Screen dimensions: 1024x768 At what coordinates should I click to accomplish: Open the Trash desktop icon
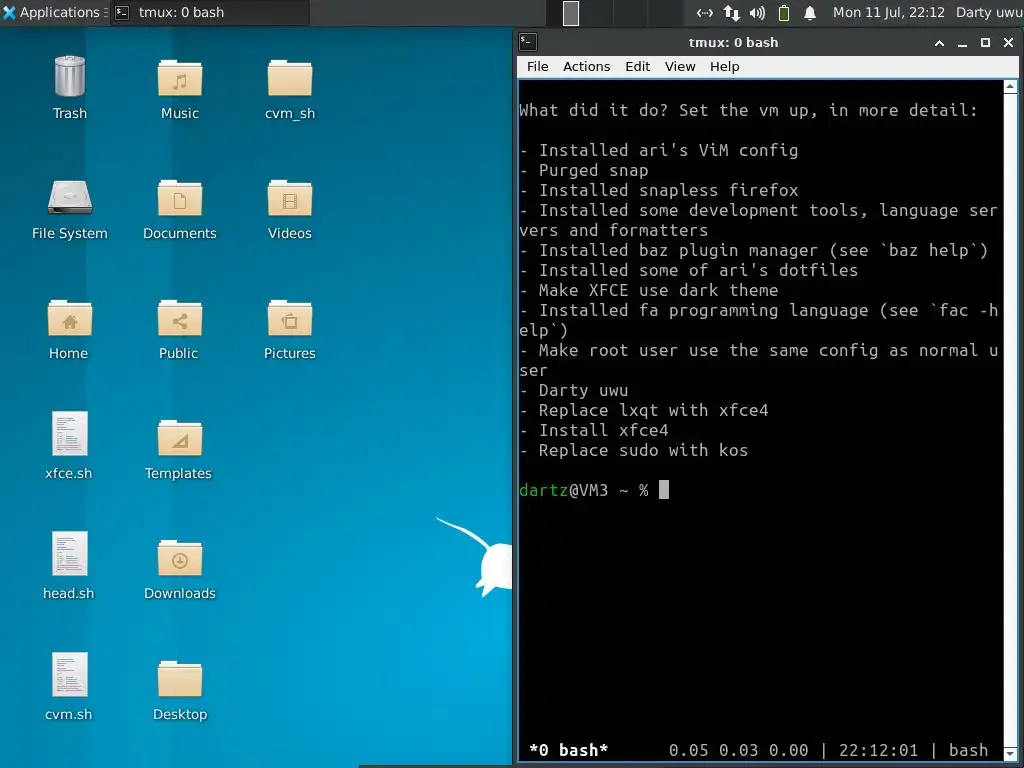tap(69, 87)
